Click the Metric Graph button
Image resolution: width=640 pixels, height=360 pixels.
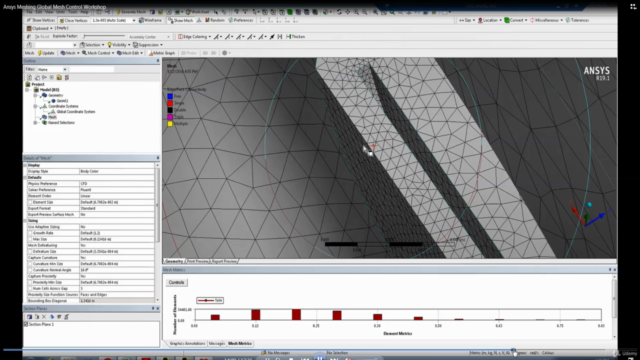point(162,53)
